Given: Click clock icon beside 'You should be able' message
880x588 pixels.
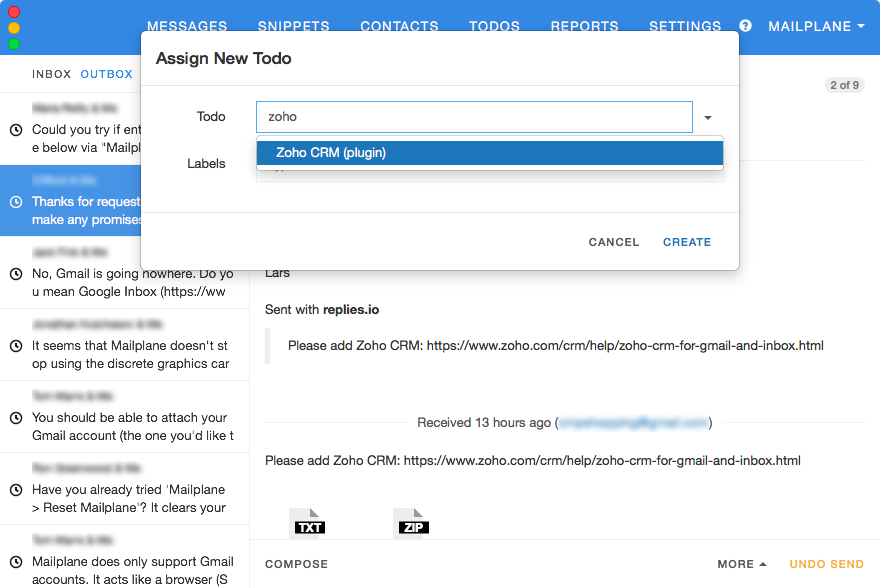Looking at the screenshot, I should 16,418.
